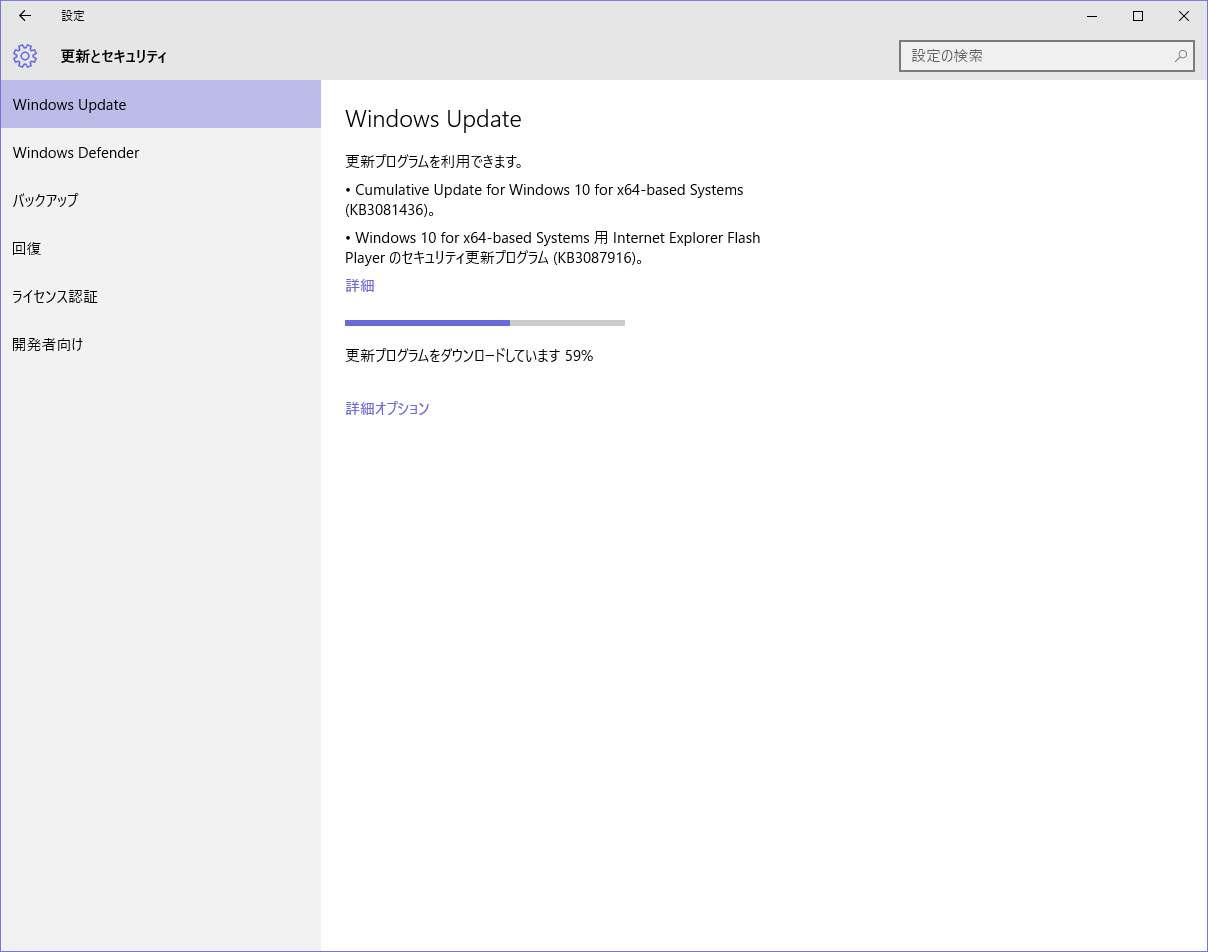Click the 59% download status text

(469, 355)
